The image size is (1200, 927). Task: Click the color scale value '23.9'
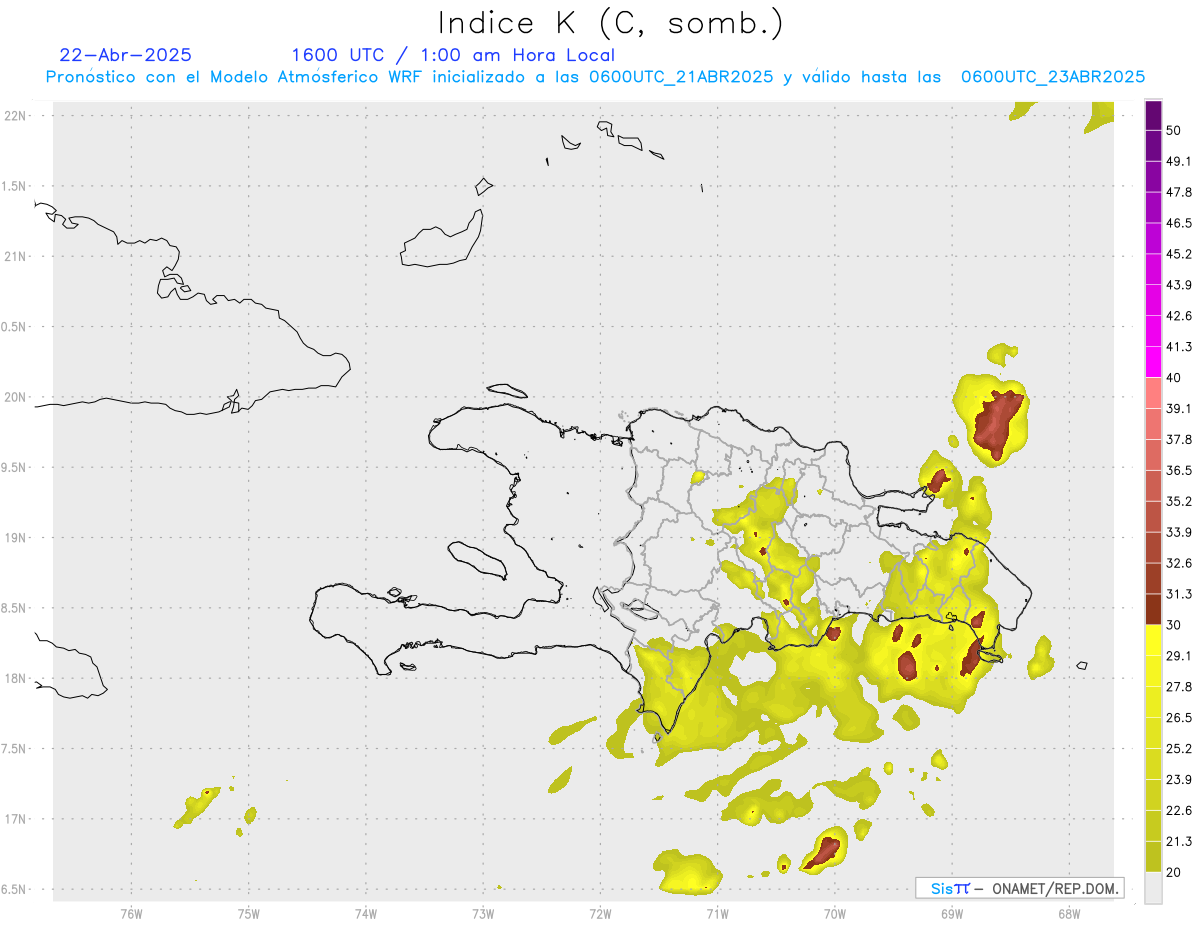1178,780
